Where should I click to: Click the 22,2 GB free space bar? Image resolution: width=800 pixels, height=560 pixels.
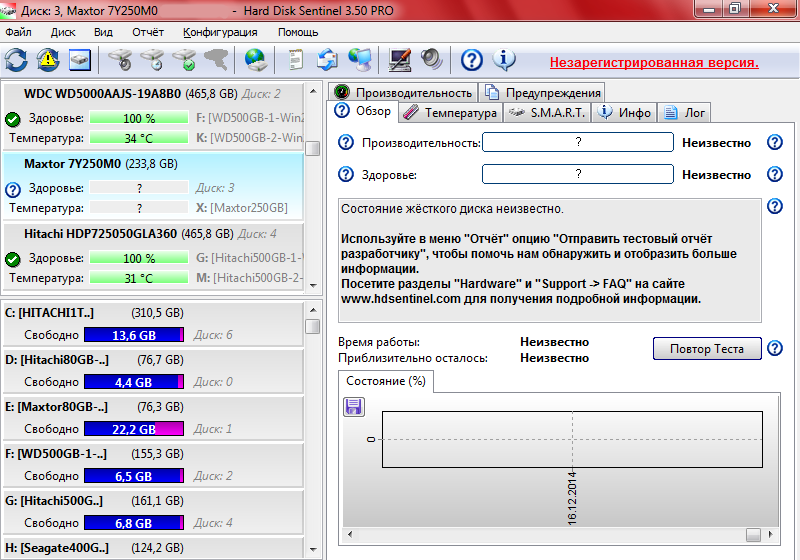(134, 429)
